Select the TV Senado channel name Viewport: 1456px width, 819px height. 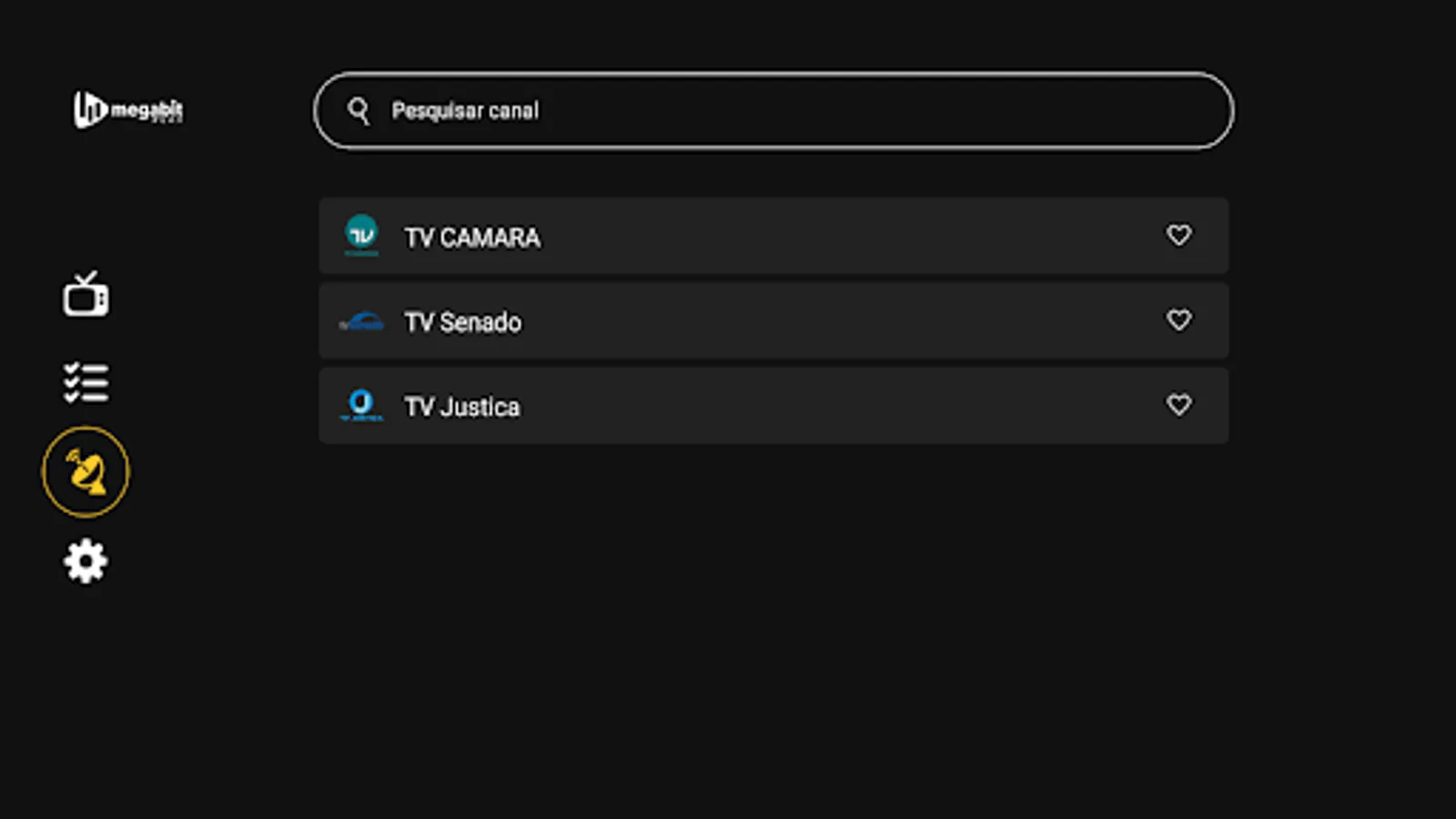point(463,322)
